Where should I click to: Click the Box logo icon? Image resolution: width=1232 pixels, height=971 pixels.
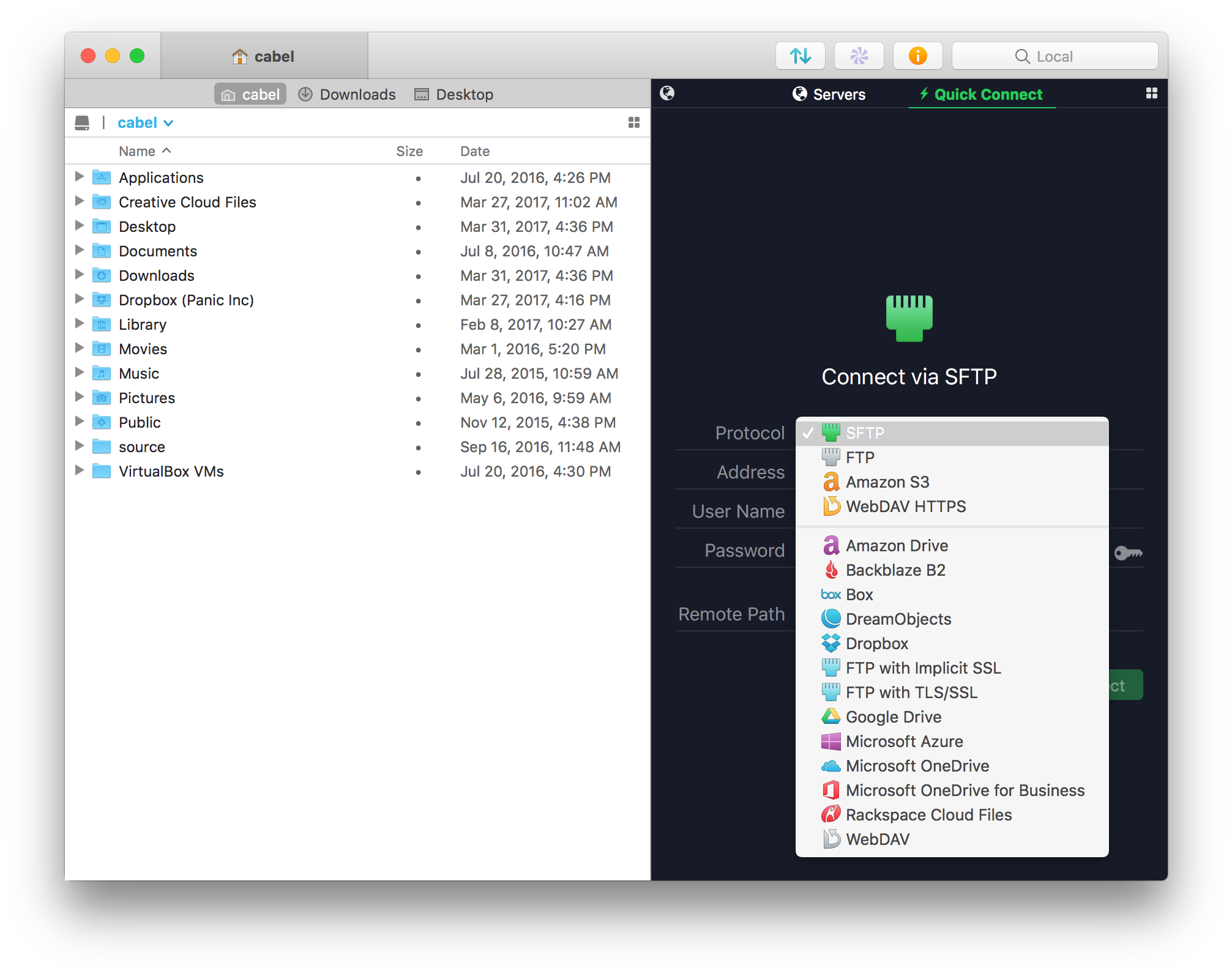831,595
